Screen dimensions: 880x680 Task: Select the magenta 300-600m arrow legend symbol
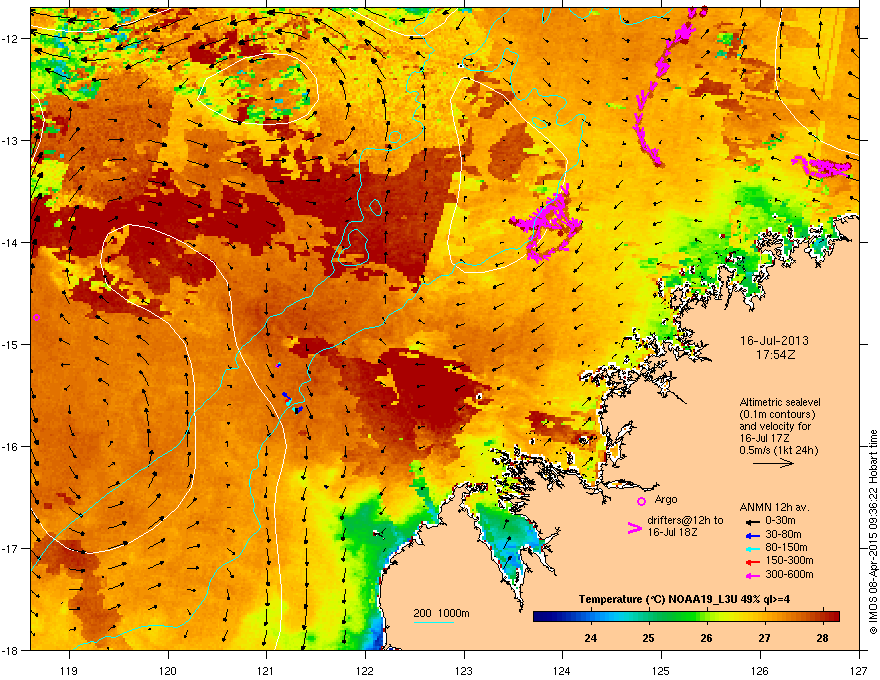click(x=751, y=575)
